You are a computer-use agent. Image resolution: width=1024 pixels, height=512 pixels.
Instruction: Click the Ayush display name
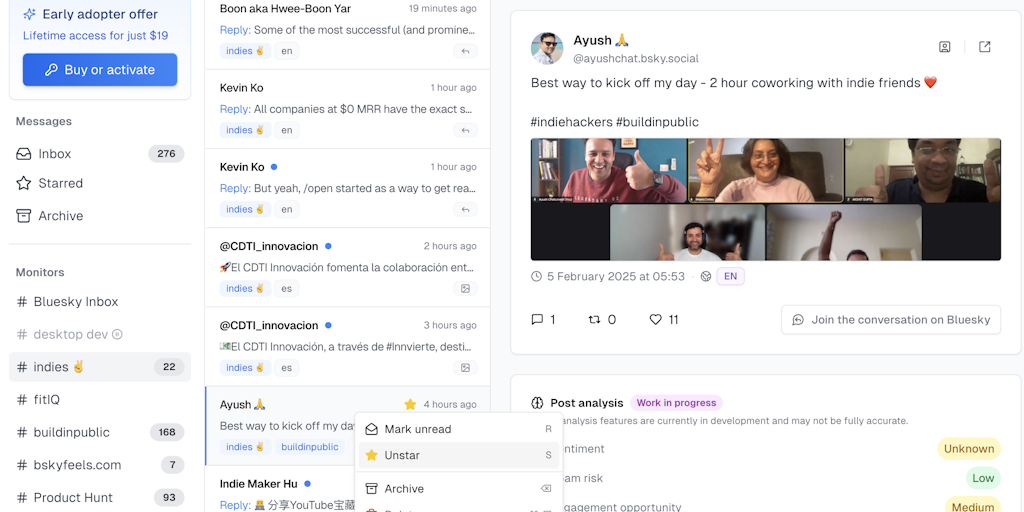pos(601,40)
